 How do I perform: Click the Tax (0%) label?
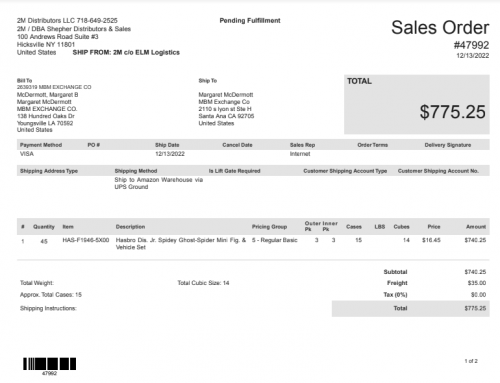(x=395, y=295)
